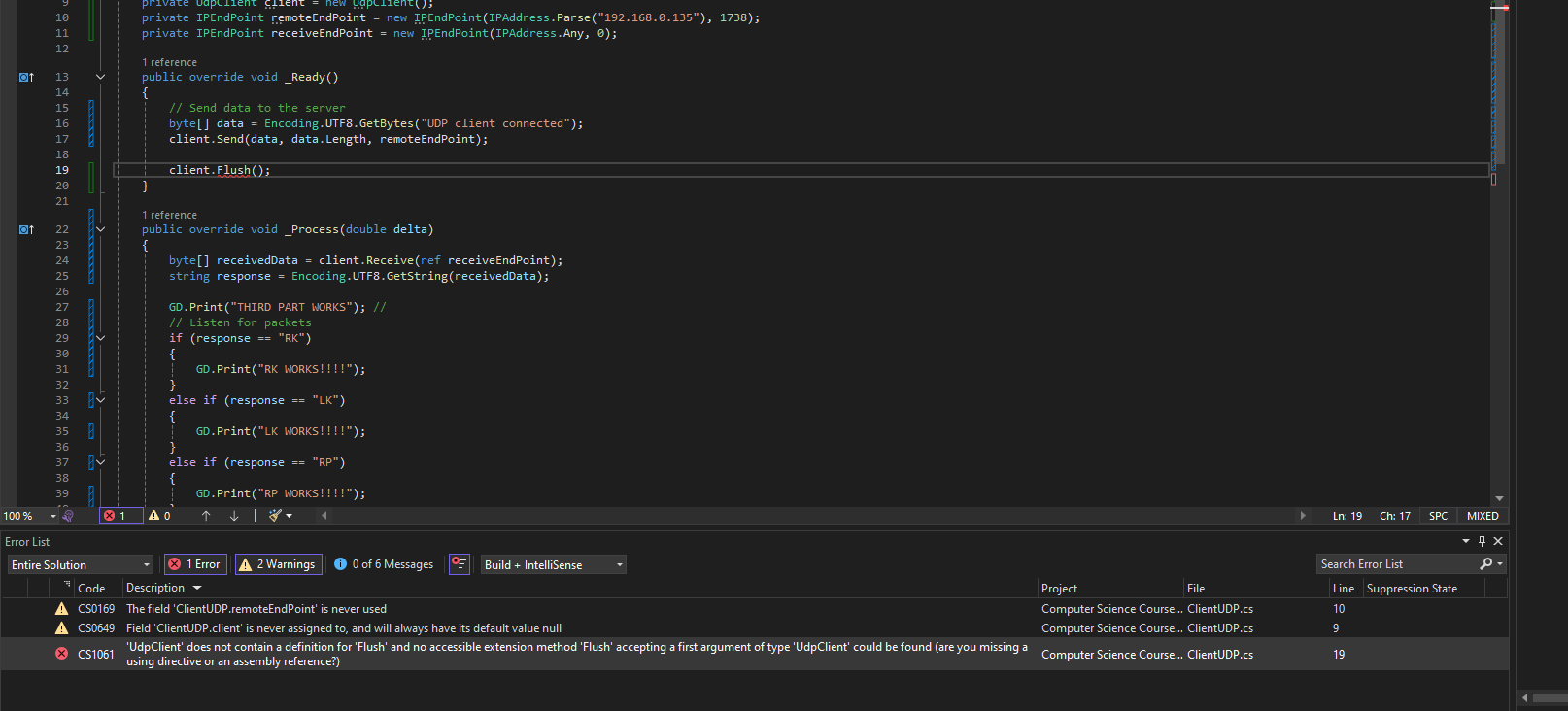Image resolution: width=1568 pixels, height=711 pixels.
Task: Click the horizontal scroll left arrow in the editor
Action: pos(324,516)
